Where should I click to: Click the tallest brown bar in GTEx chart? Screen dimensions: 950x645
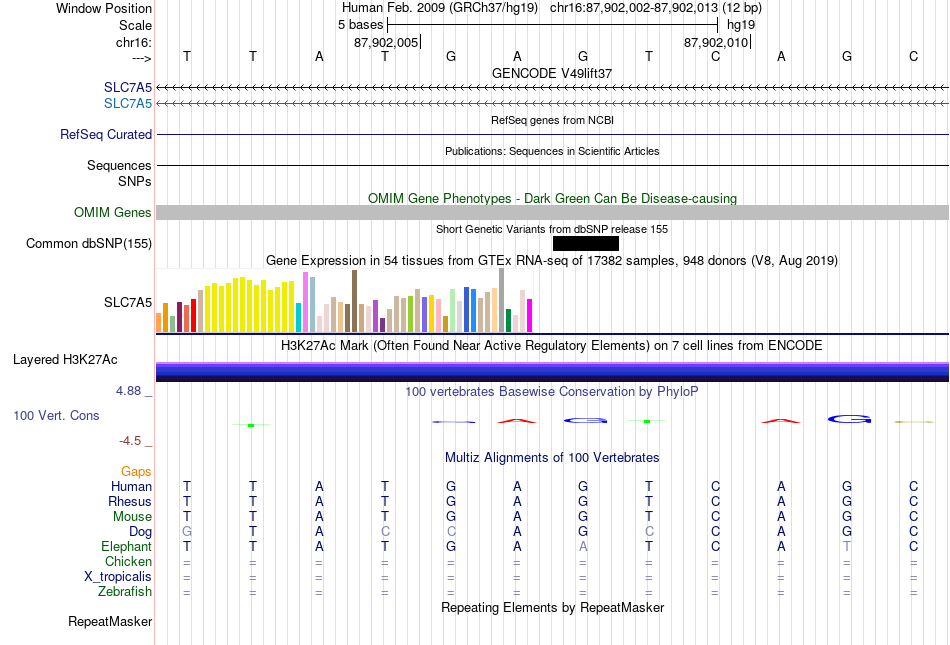(354, 301)
